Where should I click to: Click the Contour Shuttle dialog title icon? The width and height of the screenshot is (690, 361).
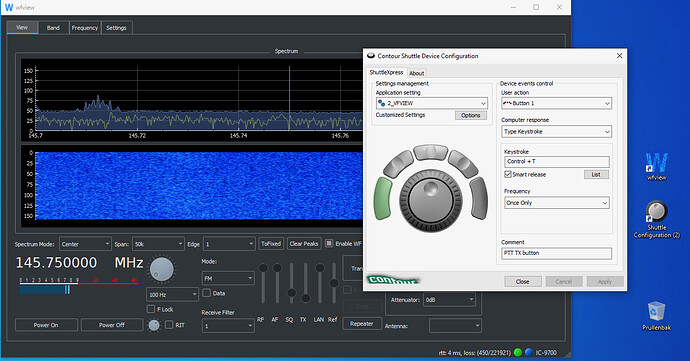[x=371, y=56]
